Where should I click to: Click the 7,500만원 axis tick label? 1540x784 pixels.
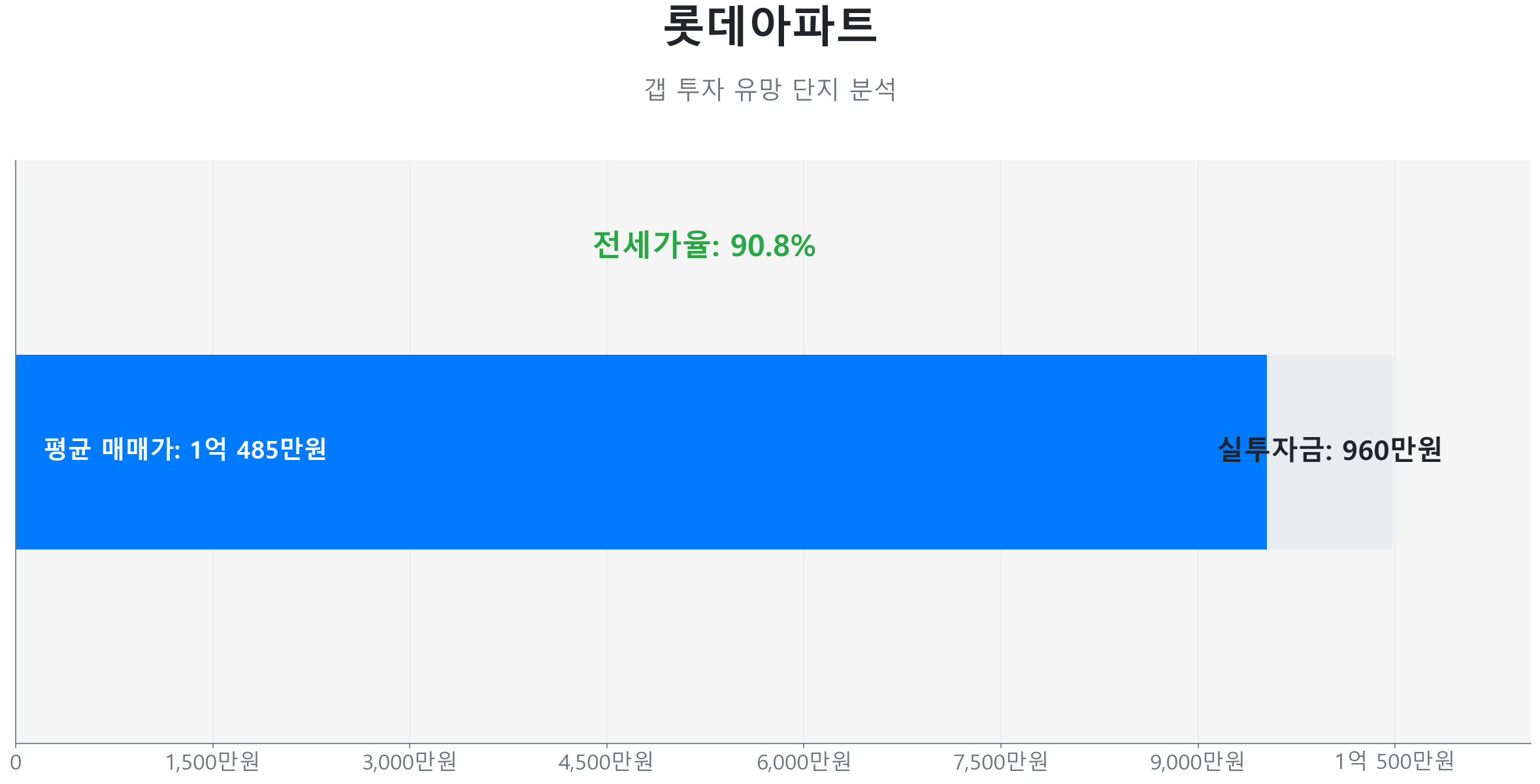pos(1000,762)
